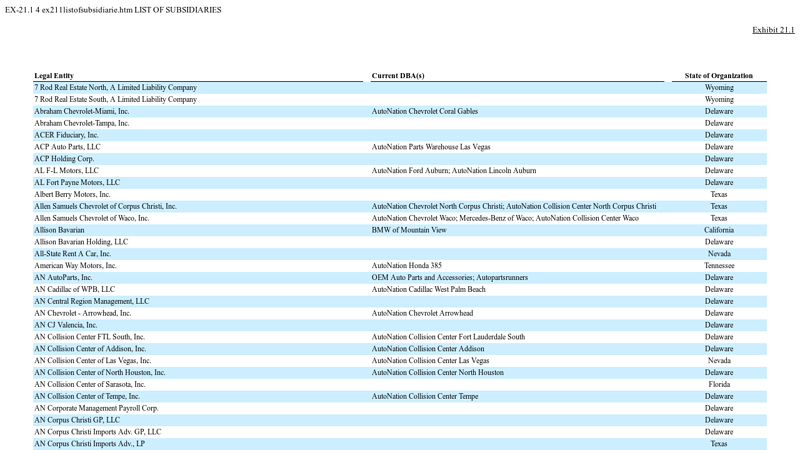
Task: Click the Exhibit 21.1 link
Action: pos(773,30)
